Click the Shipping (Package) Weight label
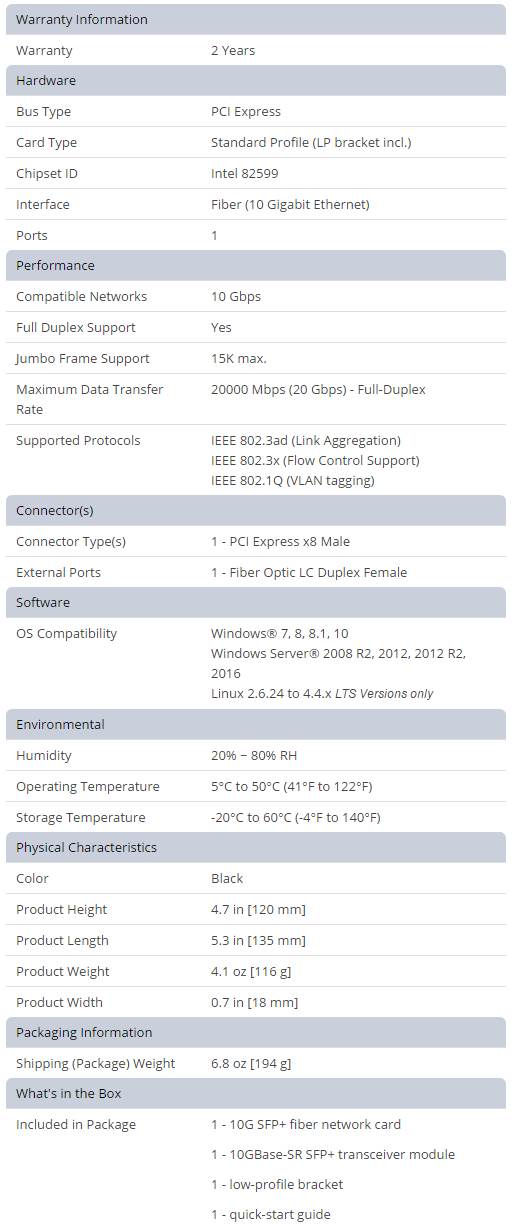 (96, 1063)
